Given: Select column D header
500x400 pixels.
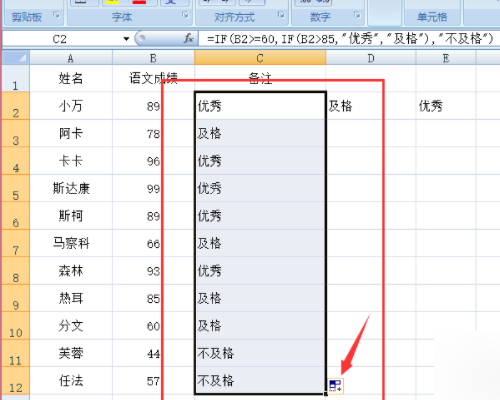Looking at the screenshot, I should pos(371,58).
